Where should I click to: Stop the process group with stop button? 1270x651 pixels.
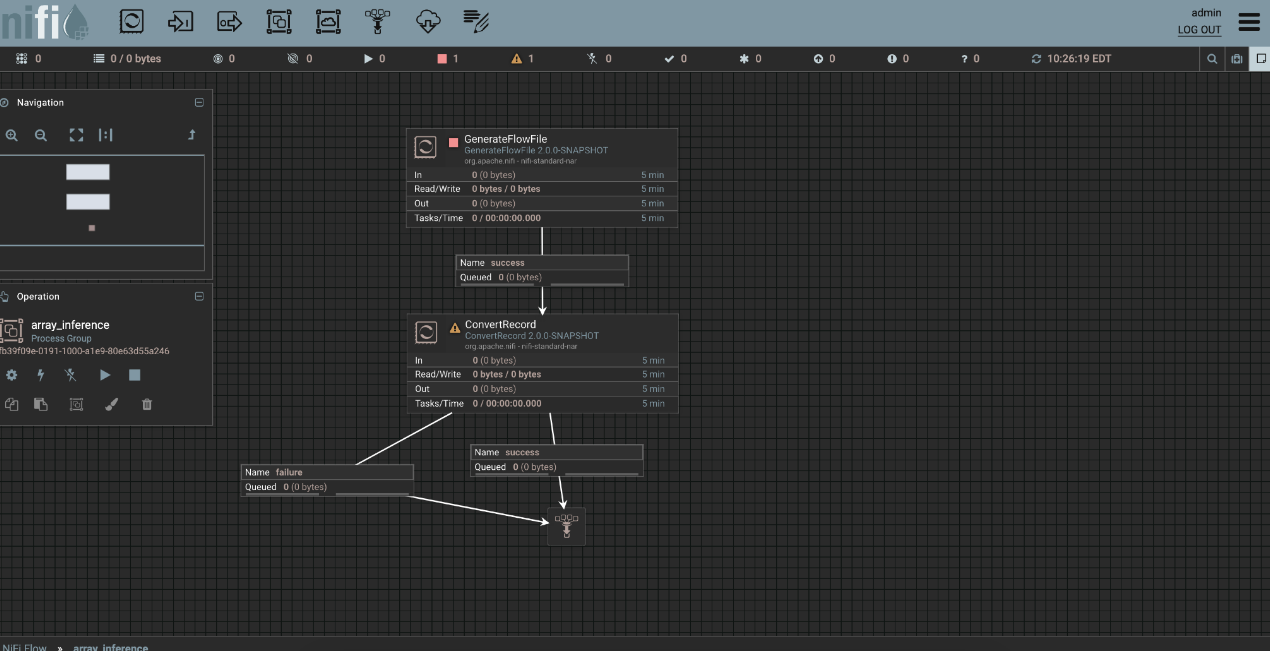click(135, 375)
